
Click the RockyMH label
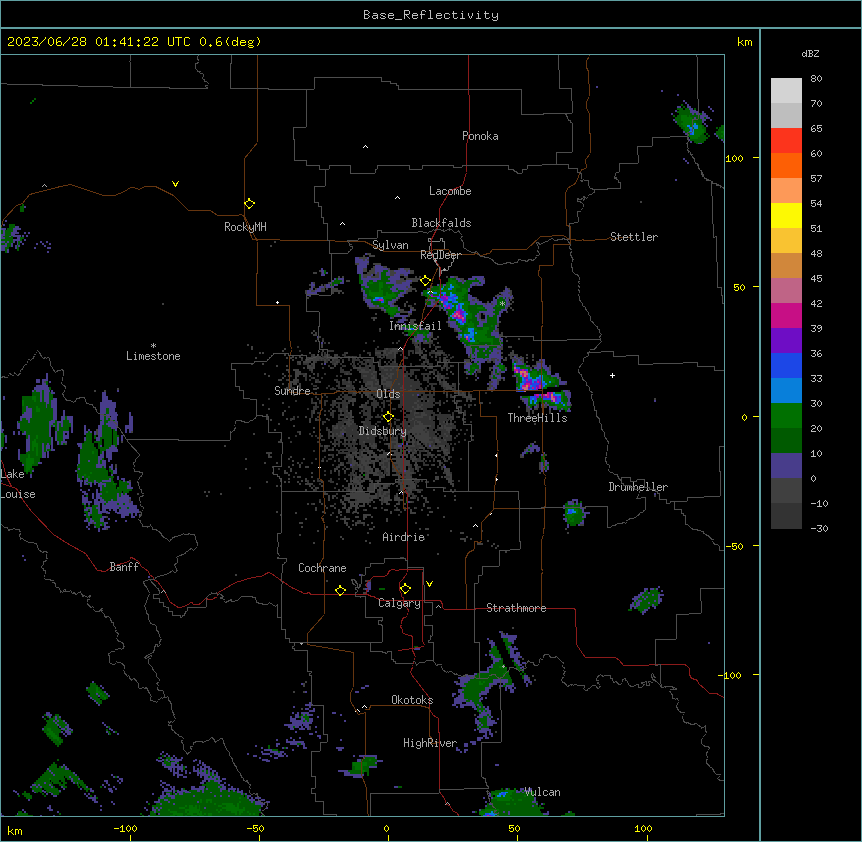pos(245,227)
